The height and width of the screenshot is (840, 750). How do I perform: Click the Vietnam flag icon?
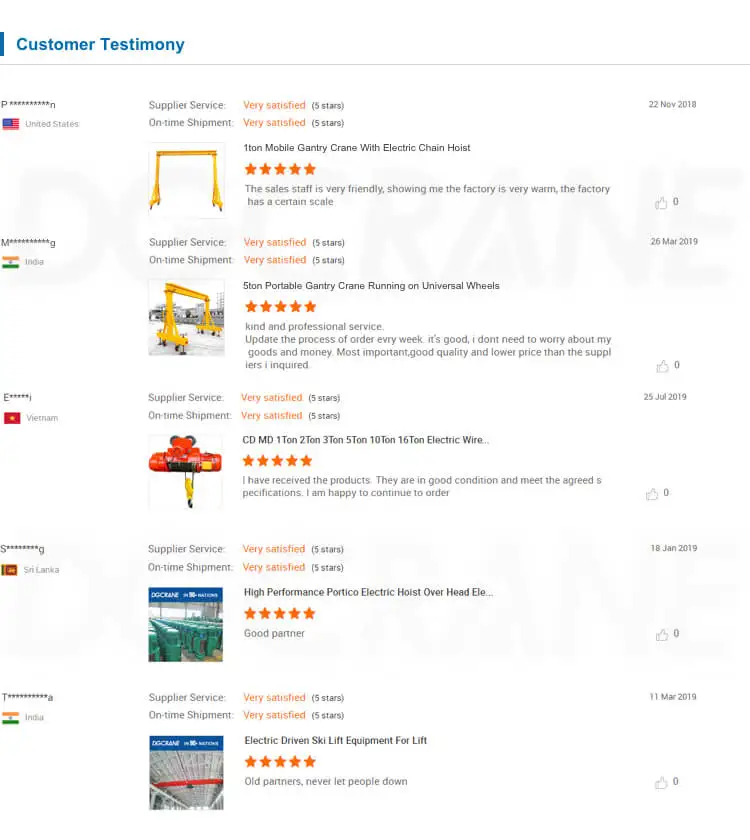(x=12, y=418)
